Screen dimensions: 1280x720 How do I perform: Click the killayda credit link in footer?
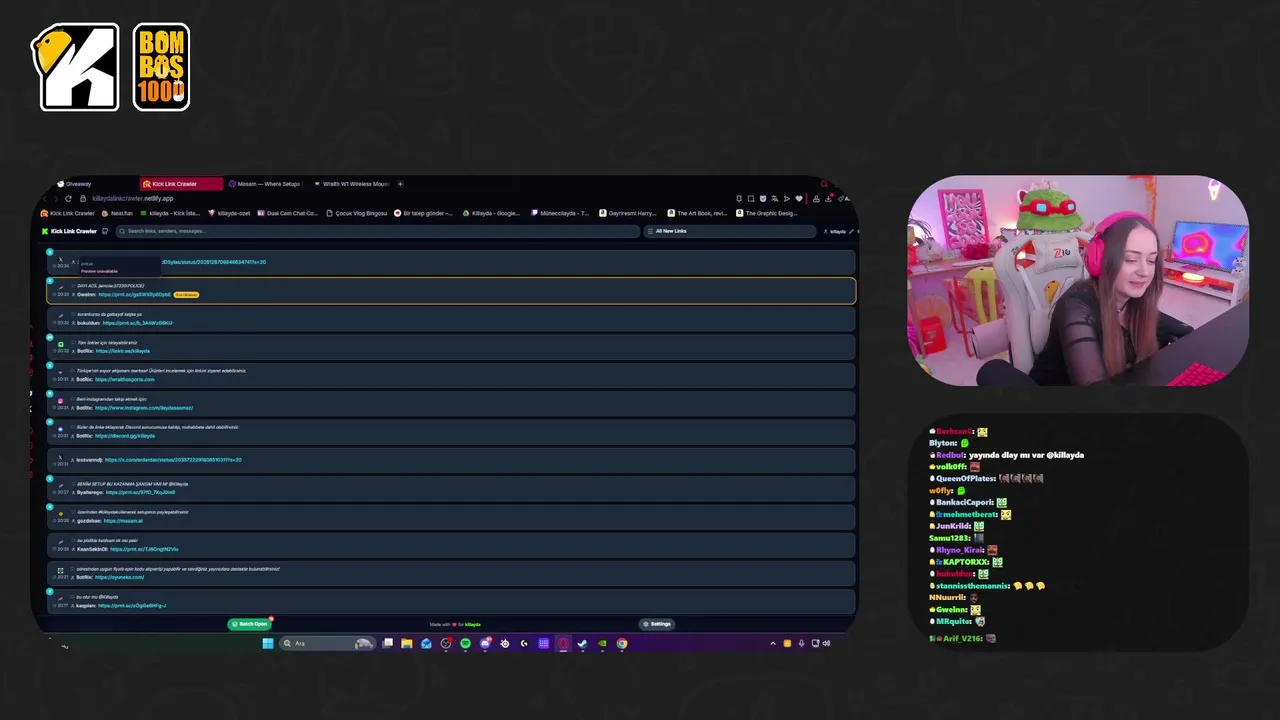(x=472, y=625)
